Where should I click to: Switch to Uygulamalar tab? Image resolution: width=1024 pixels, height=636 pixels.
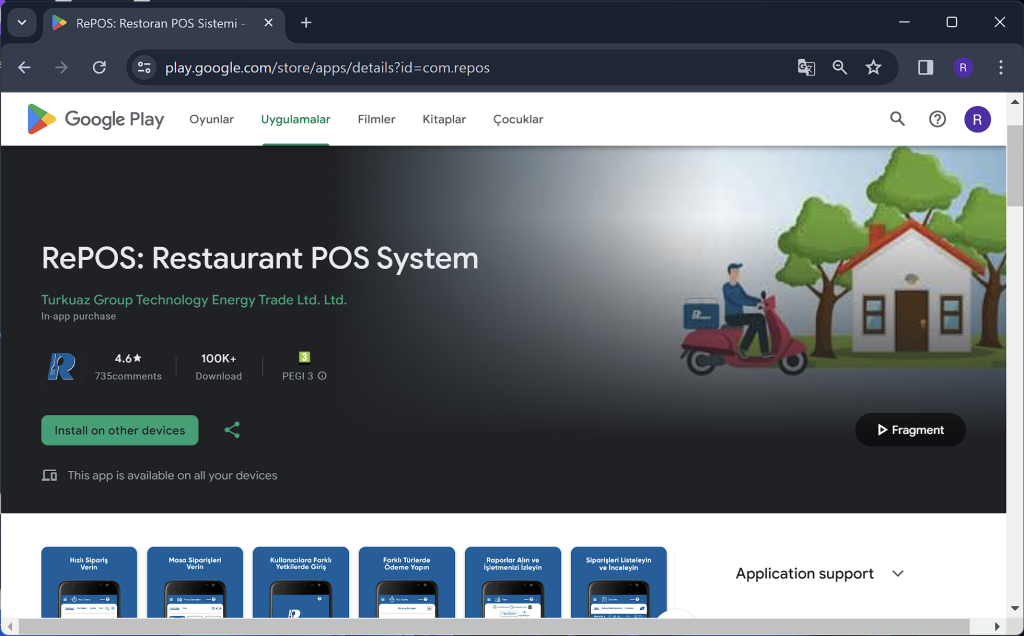click(x=296, y=119)
